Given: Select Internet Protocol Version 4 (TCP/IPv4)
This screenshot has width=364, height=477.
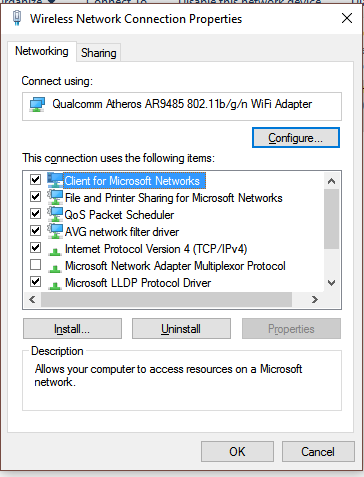Looking at the screenshot, I should [156, 249].
